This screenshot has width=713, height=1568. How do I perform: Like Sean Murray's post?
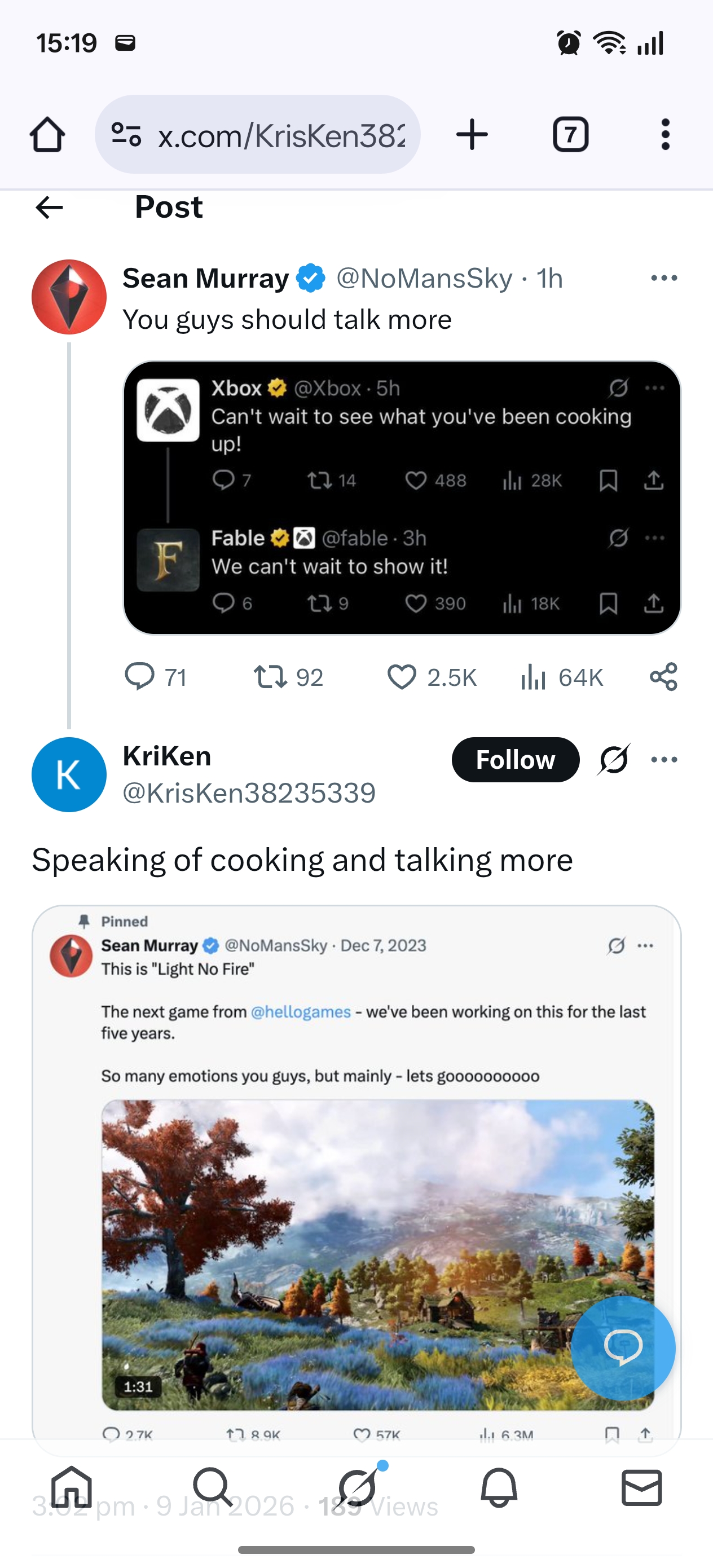402,677
